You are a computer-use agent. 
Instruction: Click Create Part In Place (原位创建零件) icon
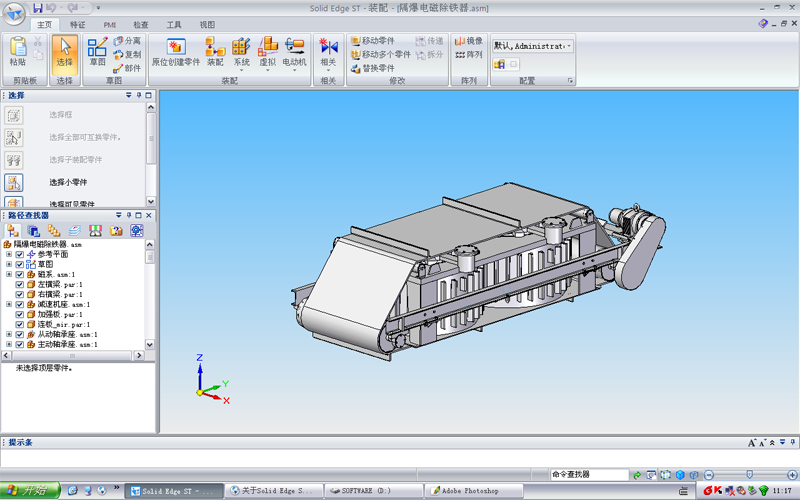pyautogui.click(x=176, y=51)
